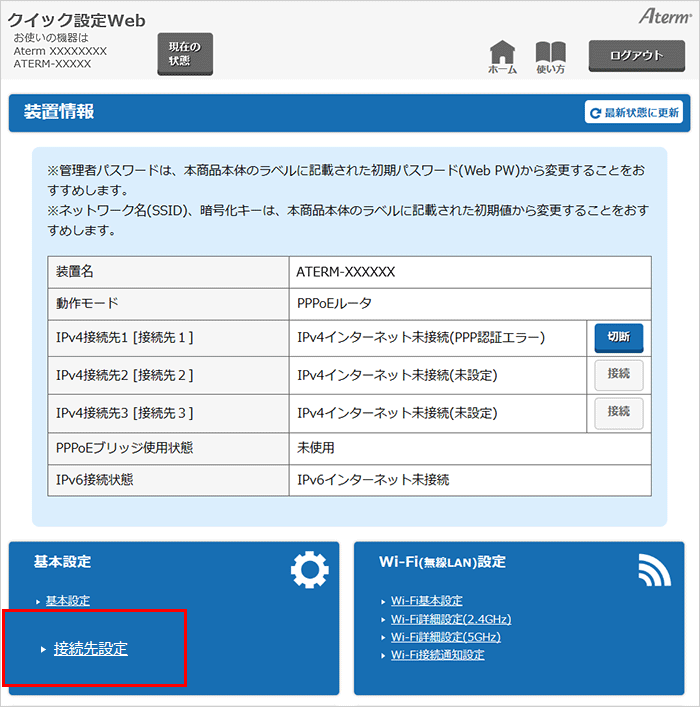Viewport: 700px width, 707px height.
Task: Open the 使い方 (How to use) book icon
Action: [550, 57]
